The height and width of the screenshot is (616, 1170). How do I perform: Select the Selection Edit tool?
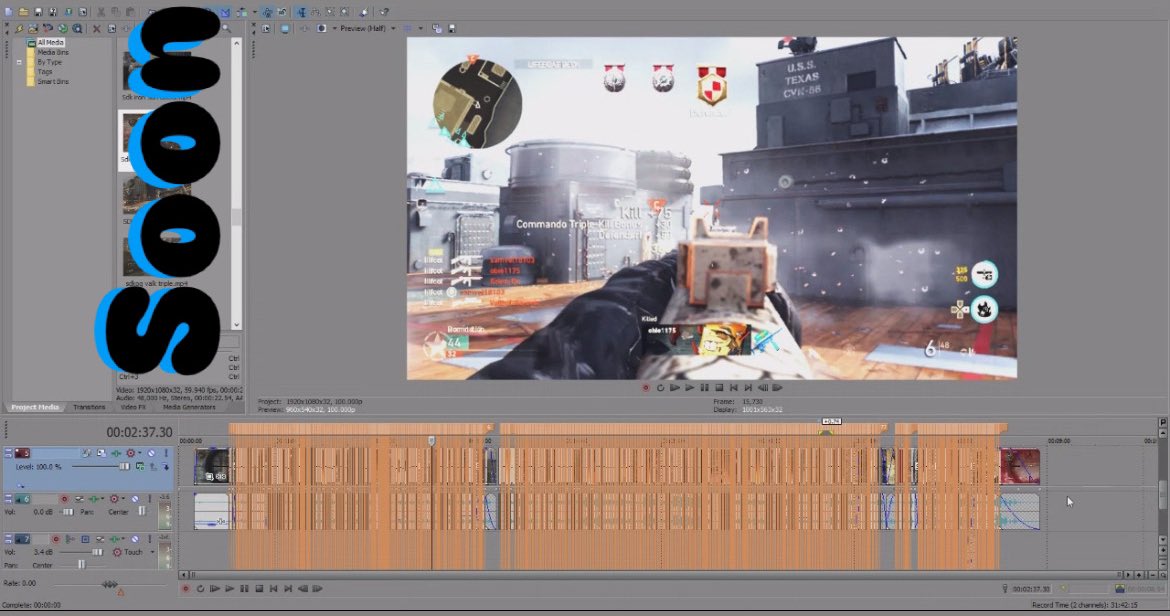tap(330, 12)
